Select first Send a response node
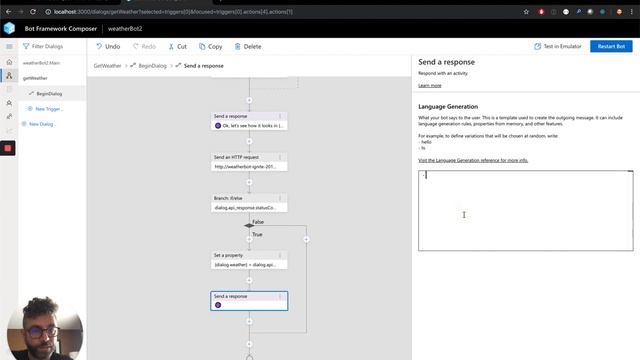Screen dimensions: 640x360 click(249, 121)
